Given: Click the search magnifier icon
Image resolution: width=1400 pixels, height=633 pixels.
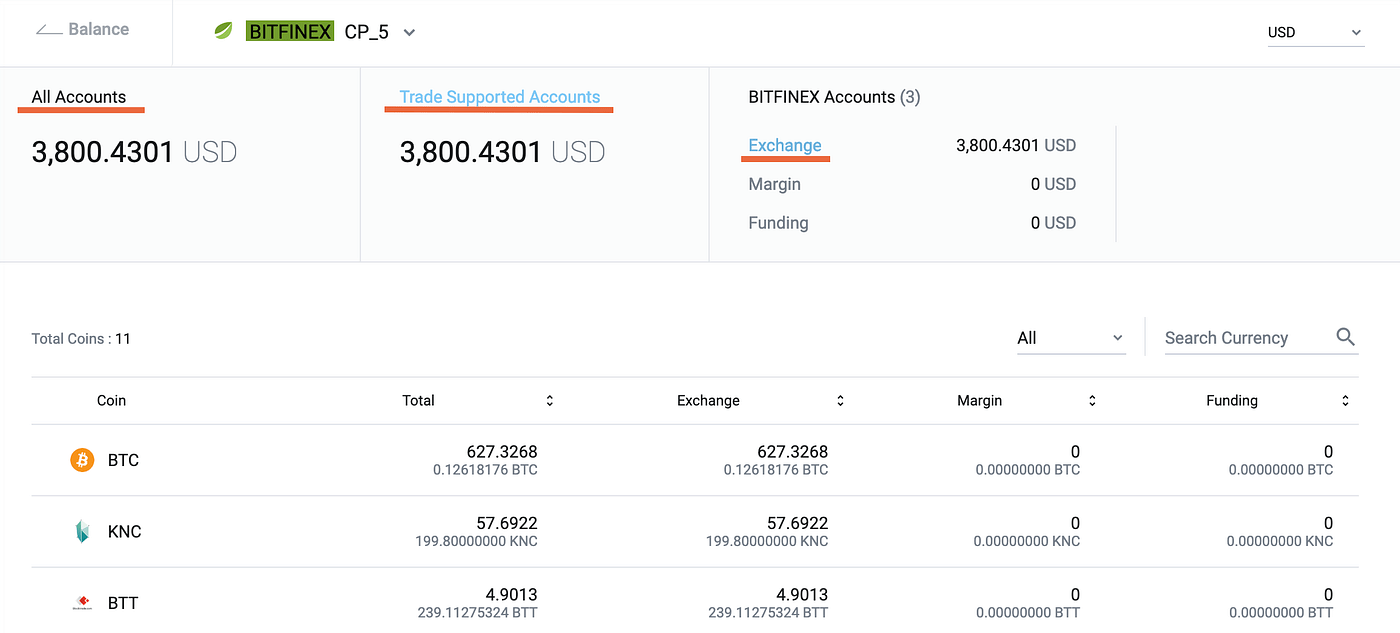Looking at the screenshot, I should tap(1345, 337).
